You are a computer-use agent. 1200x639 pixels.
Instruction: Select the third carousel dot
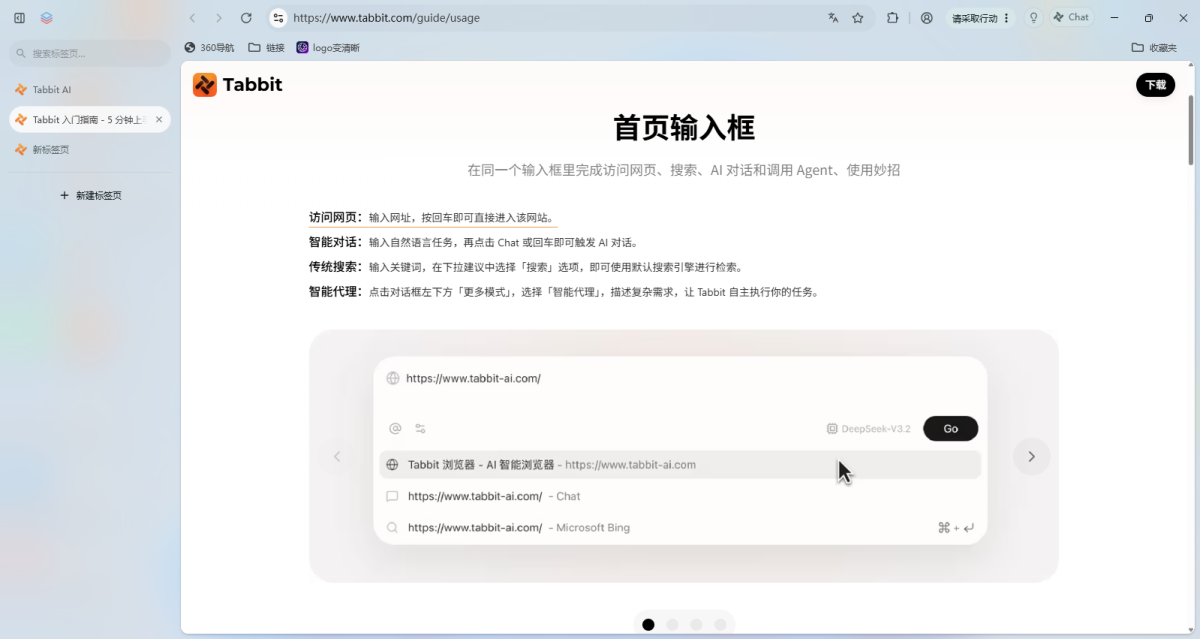pyautogui.click(x=696, y=625)
